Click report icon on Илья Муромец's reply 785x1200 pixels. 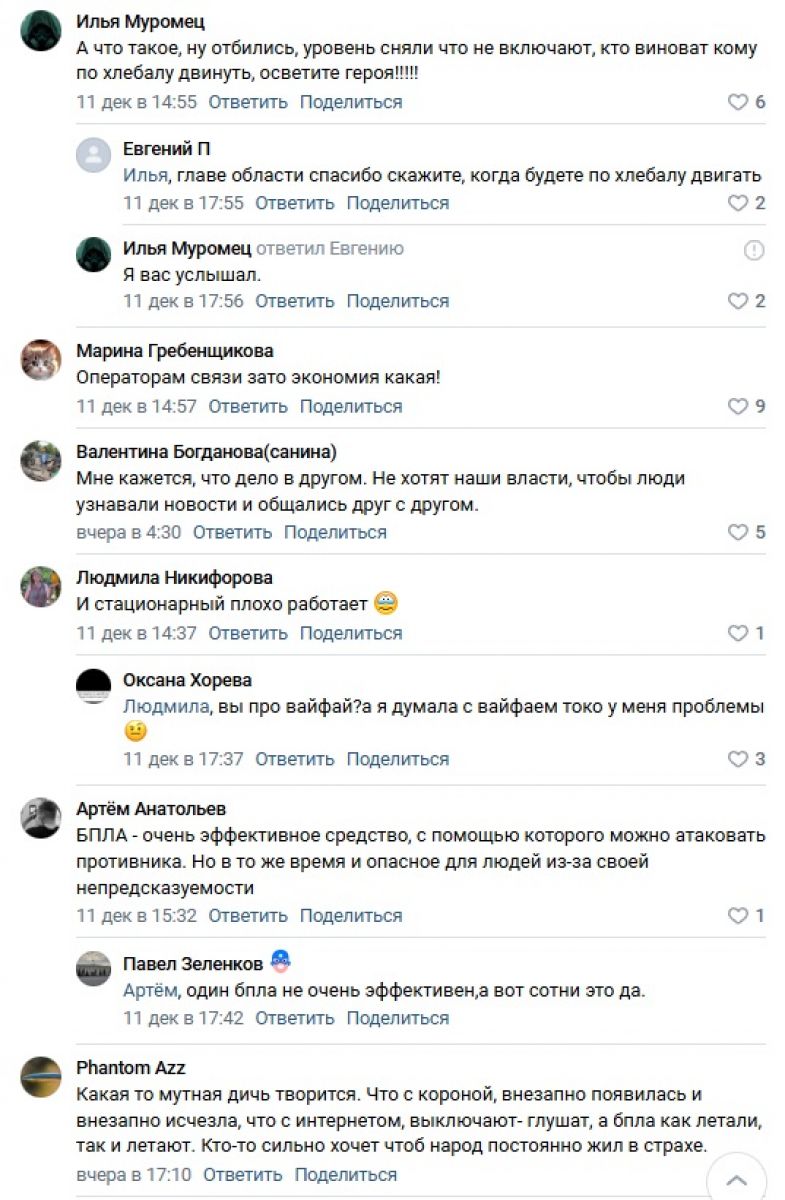pyautogui.click(x=754, y=250)
